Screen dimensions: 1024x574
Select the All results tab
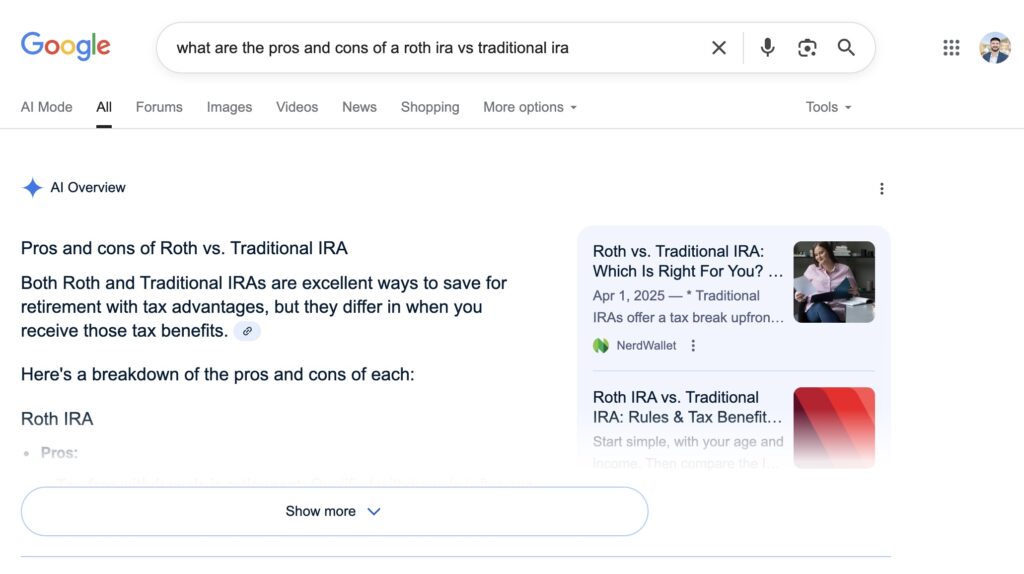pyautogui.click(x=104, y=107)
